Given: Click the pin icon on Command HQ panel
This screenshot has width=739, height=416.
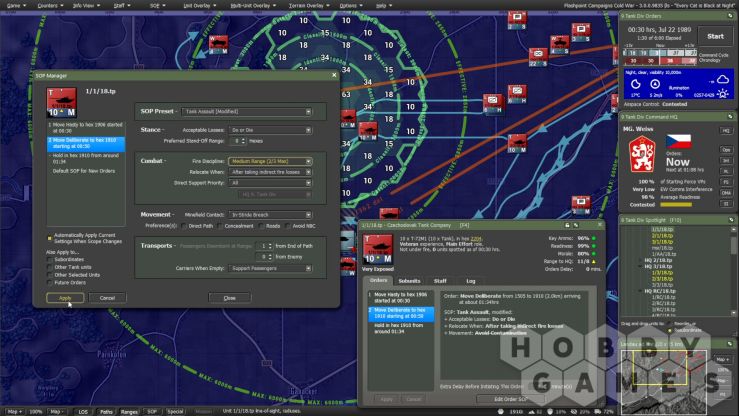Looking at the screenshot, I should (x=731, y=116).
